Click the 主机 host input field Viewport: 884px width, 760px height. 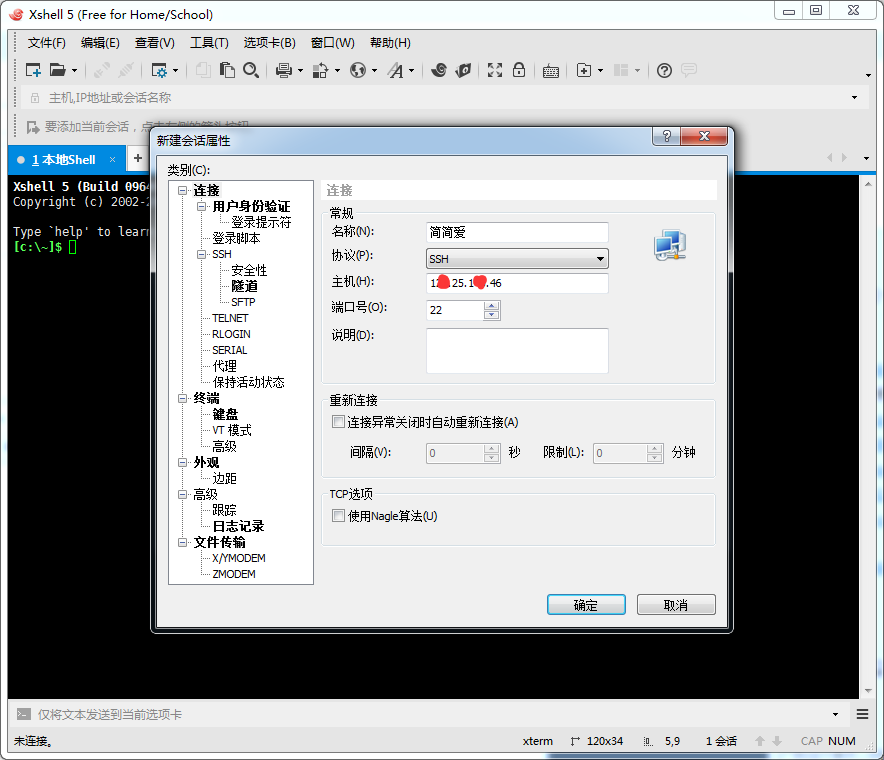(517, 283)
